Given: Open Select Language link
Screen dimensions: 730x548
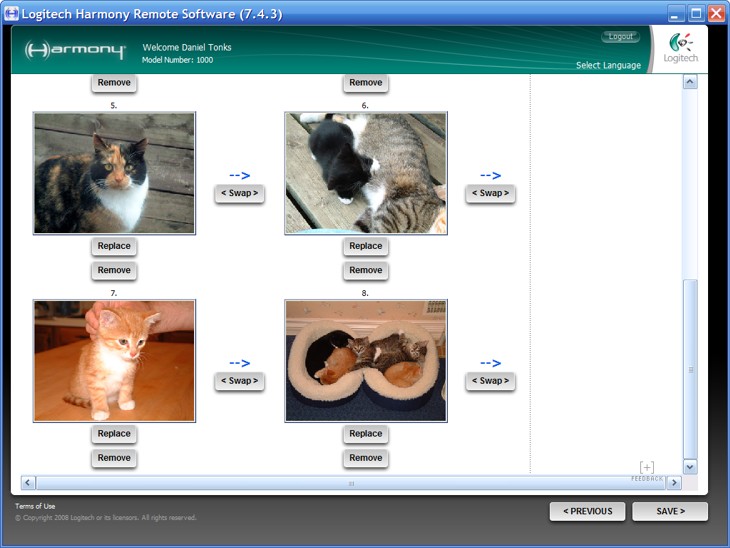Looking at the screenshot, I should click(x=608, y=65).
